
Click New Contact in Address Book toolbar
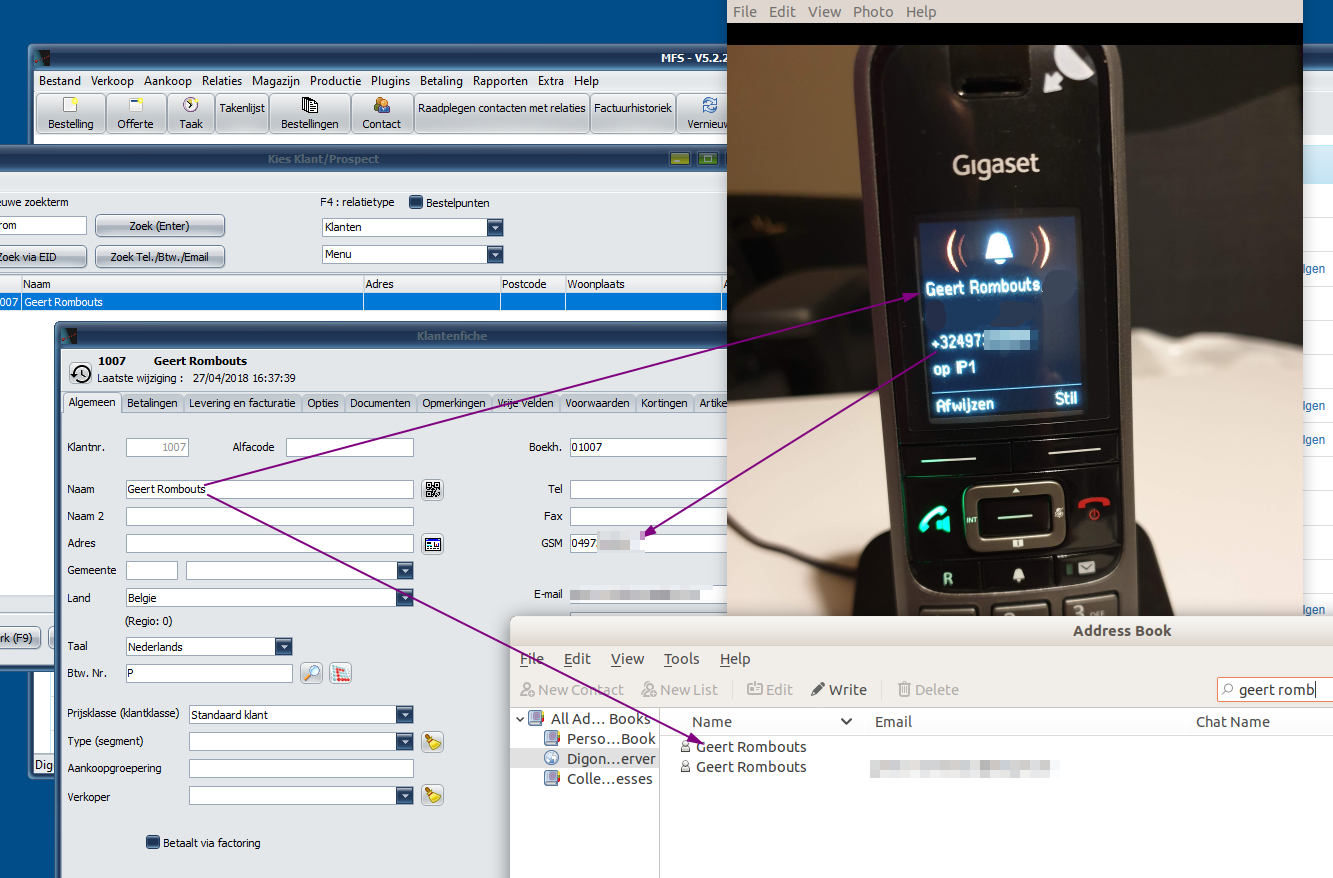pyautogui.click(x=571, y=689)
